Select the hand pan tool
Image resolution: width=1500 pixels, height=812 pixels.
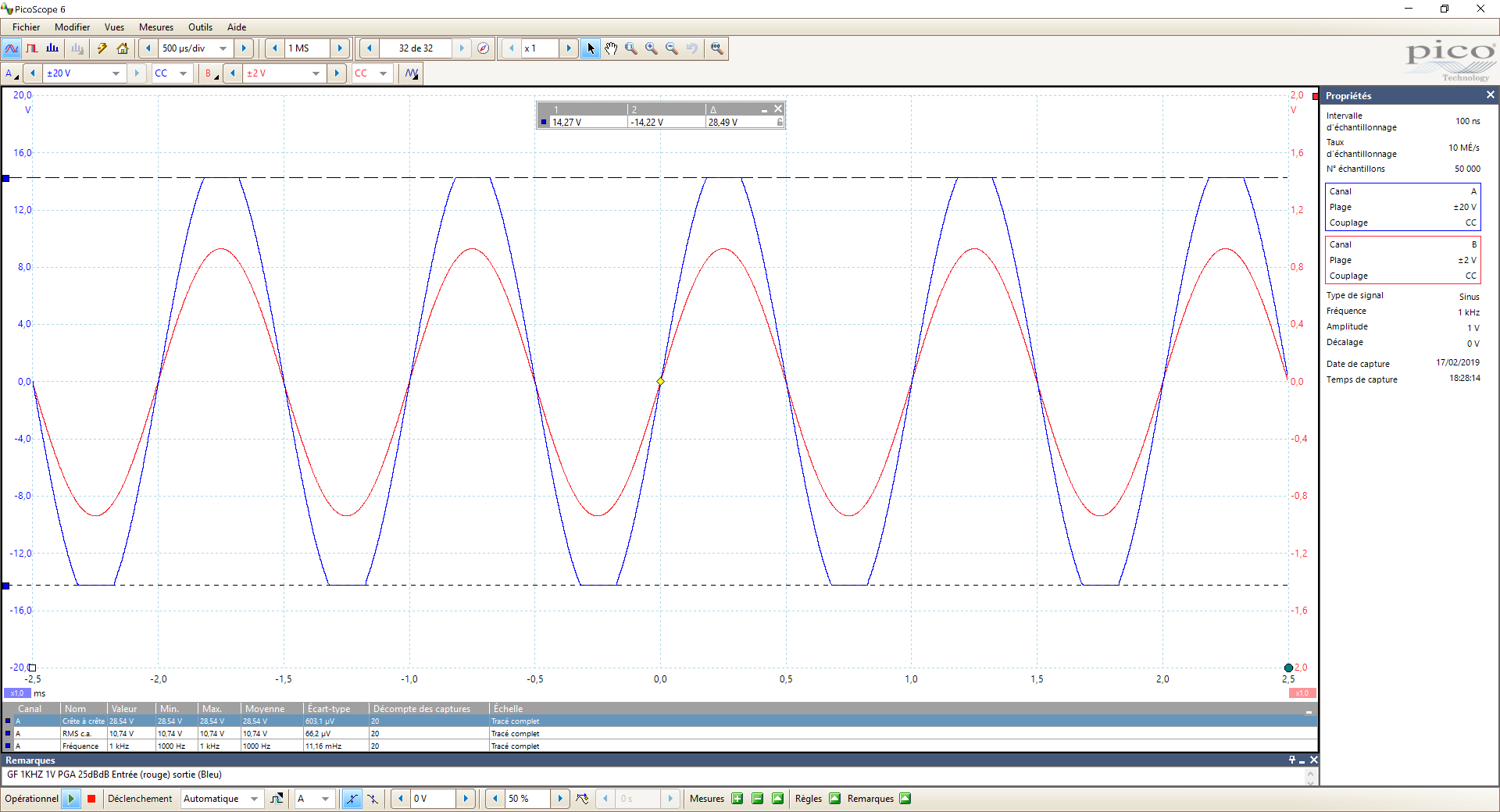pyautogui.click(x=611, y=48)
